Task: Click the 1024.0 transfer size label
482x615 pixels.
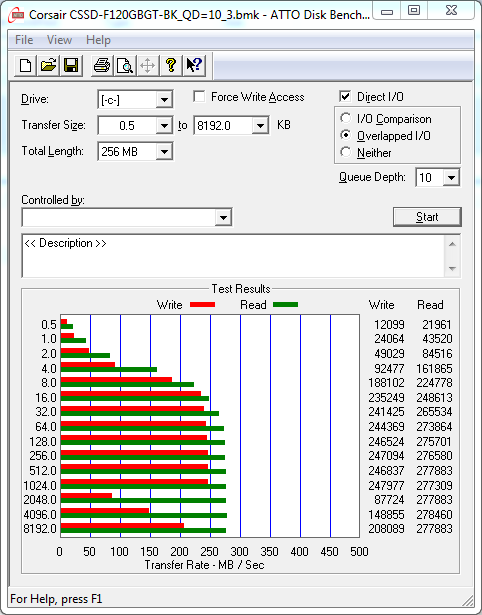Action: click(40, 486)
